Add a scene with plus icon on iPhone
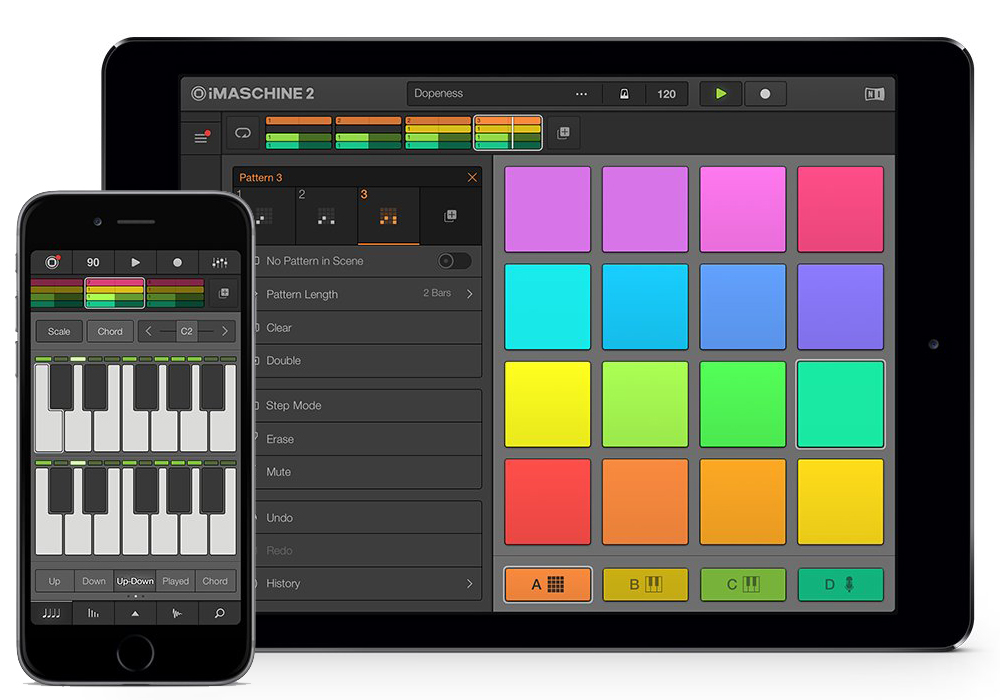 click(224, 293)
